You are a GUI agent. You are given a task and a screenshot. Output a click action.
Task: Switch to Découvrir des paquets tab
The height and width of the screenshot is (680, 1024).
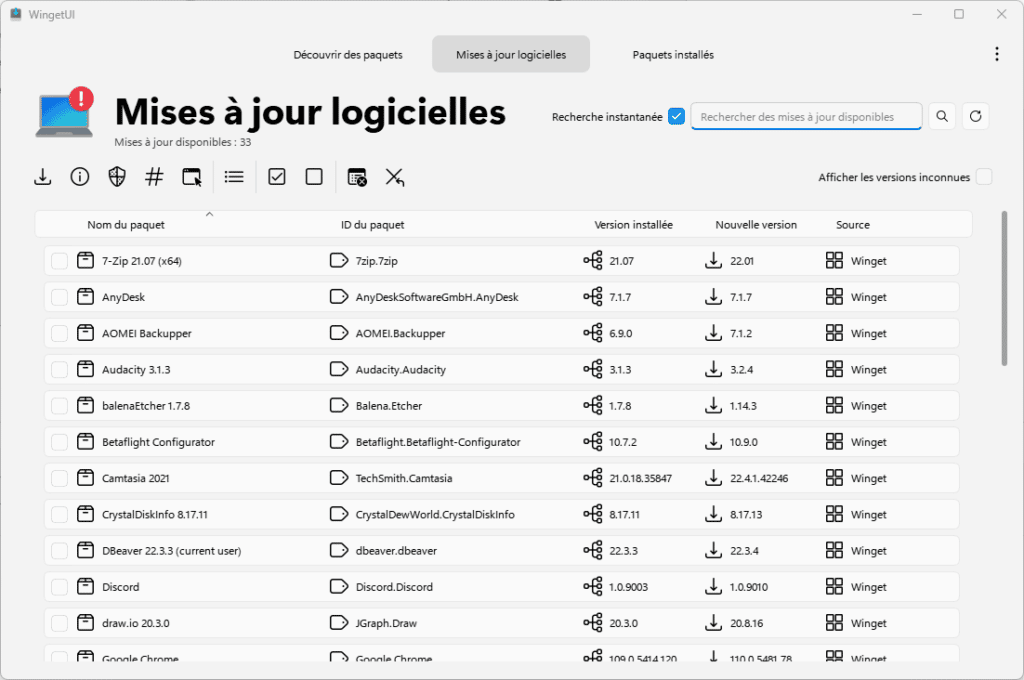[347, 55]
